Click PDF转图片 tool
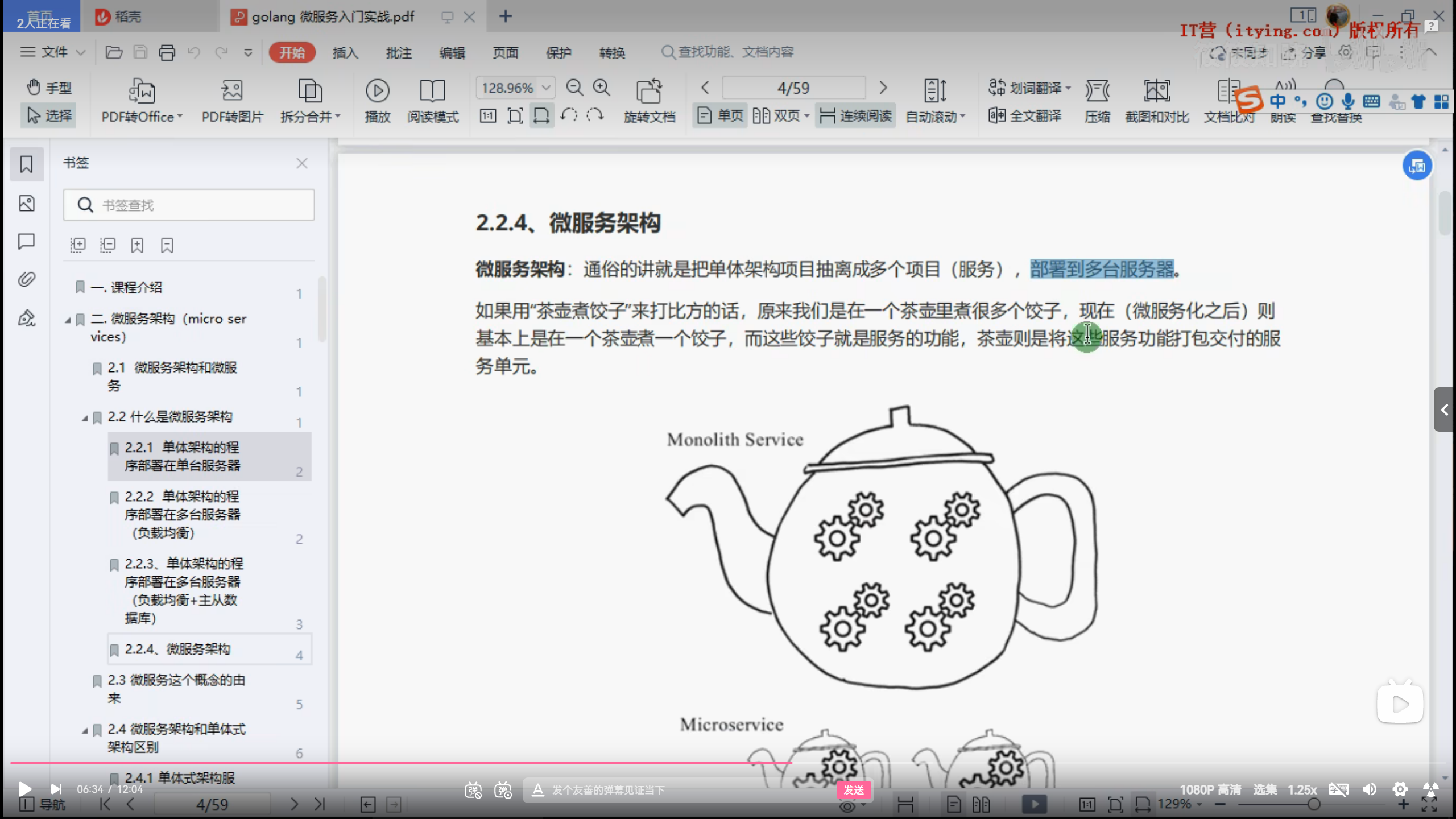 point(233,101)
